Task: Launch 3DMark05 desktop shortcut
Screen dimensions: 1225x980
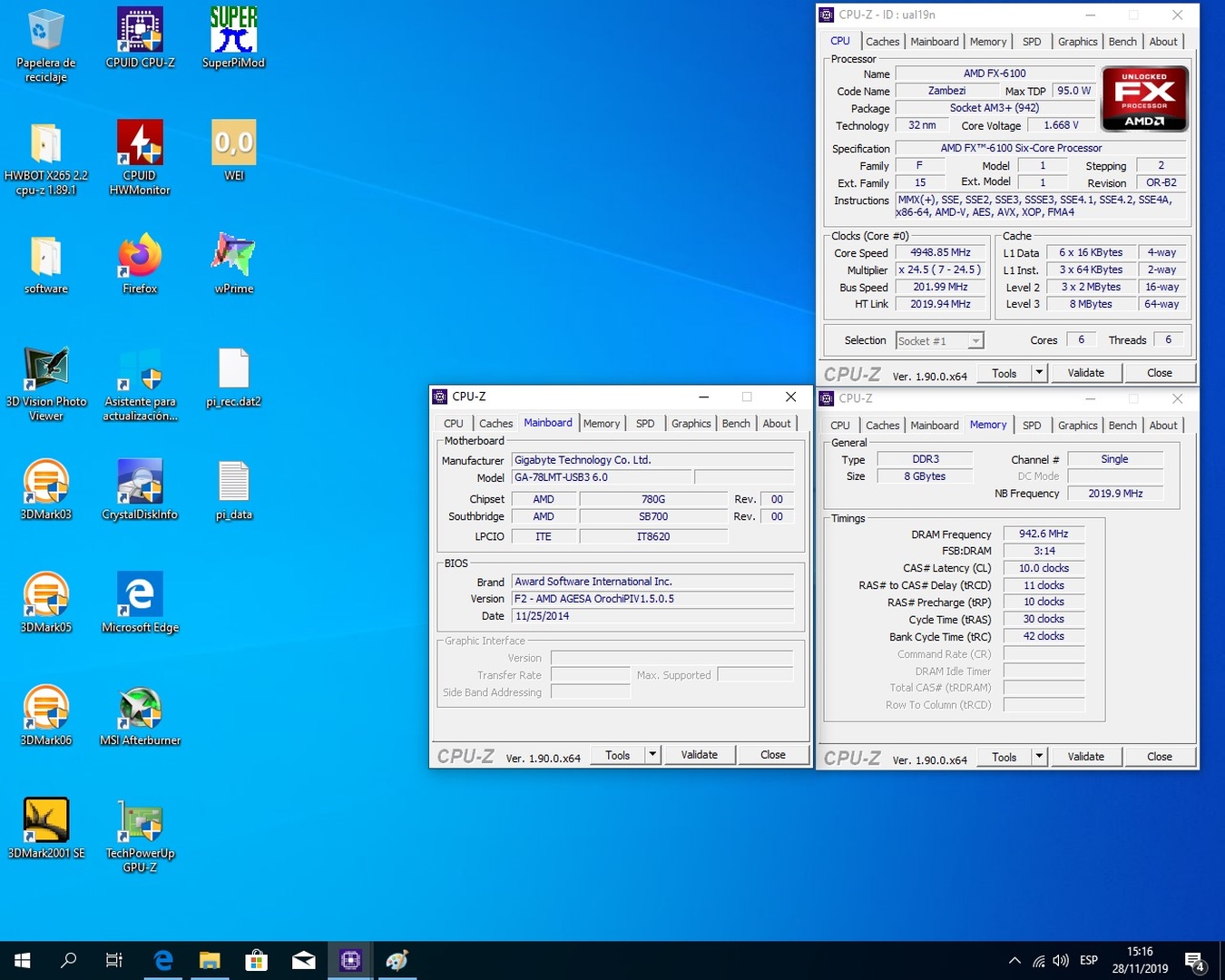Action: pos(45,603)
